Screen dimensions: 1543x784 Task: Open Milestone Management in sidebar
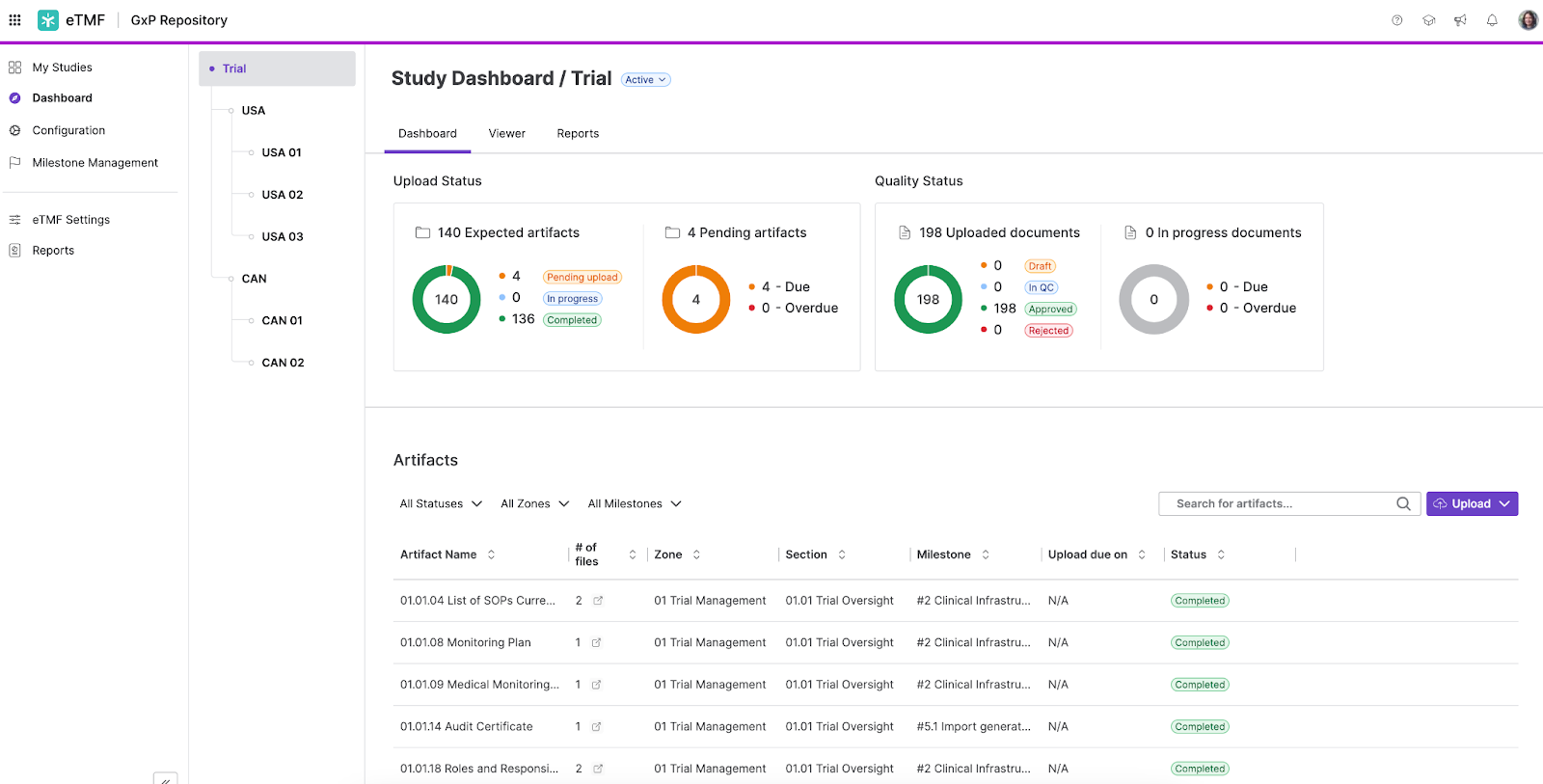pyautogui.click(x=95, y=163)
